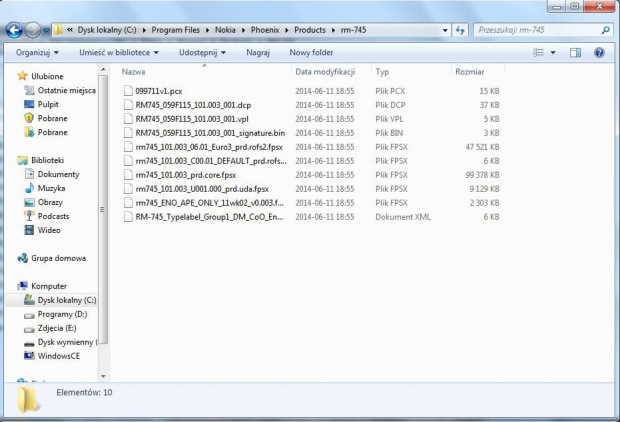Screen dimensions: 620x422
Task: Click file icon of rm745_101.003_prd.core.fpsx
Action: (x=128, y=175)
